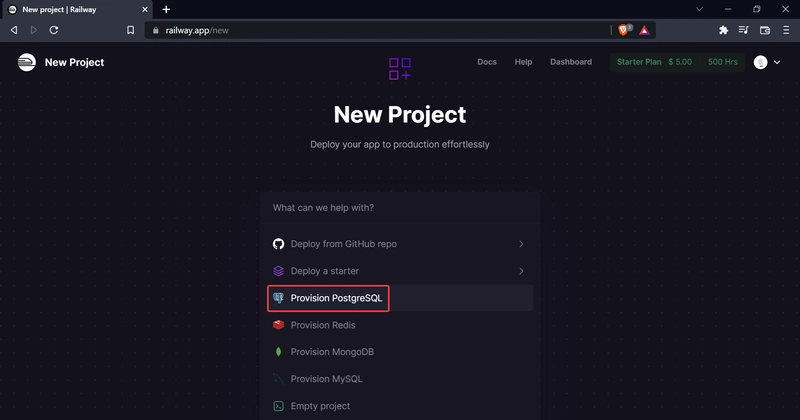The width and height of the screenshot is (800, 420).
Task: Open the playlist/media queue icon
Action: point(743,30)
